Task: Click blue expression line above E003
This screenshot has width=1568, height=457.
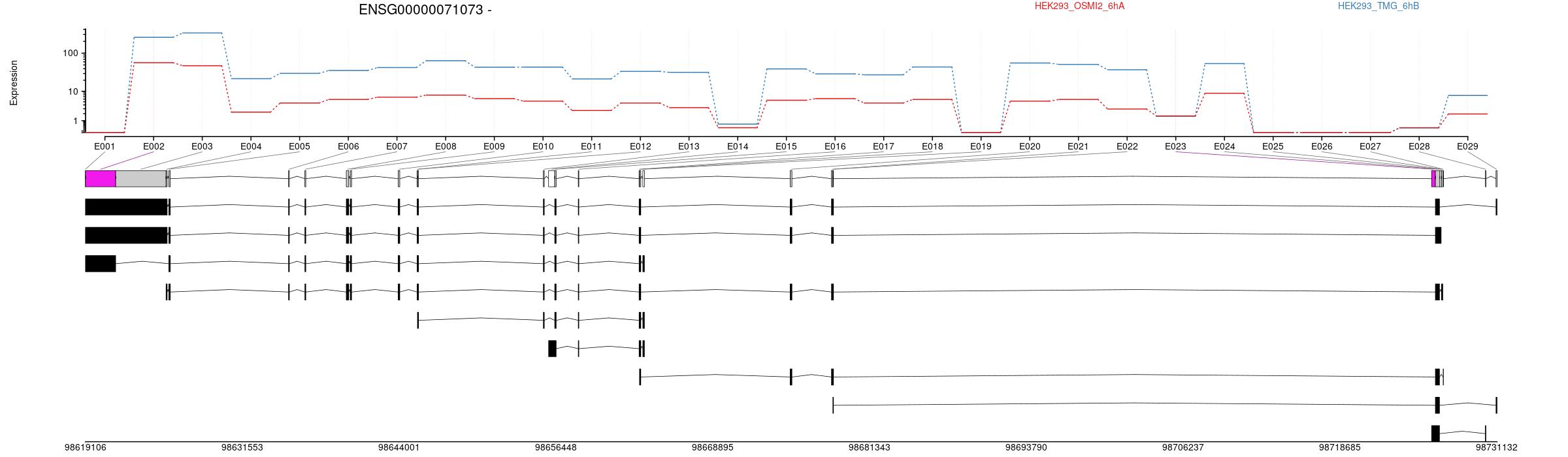Action: tap(202, 33)
